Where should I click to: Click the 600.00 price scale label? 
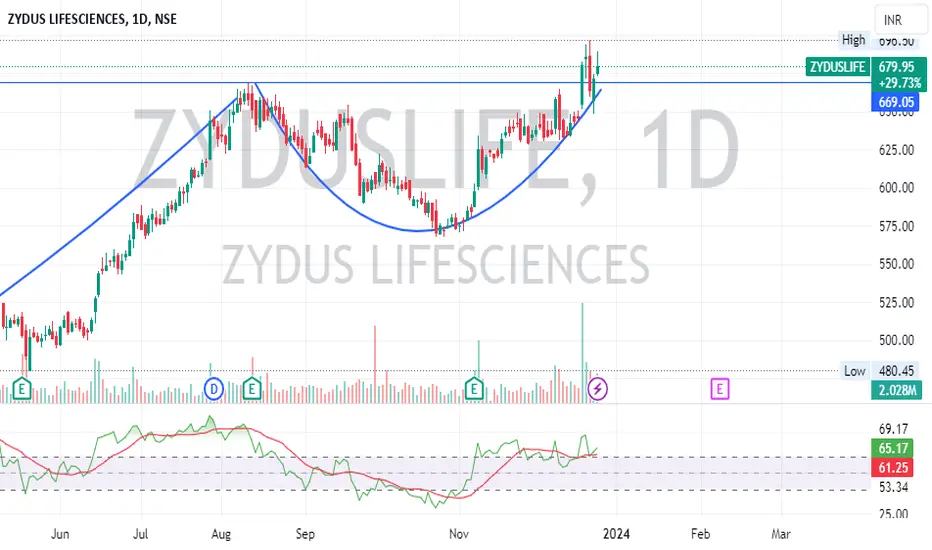[896, 188]
